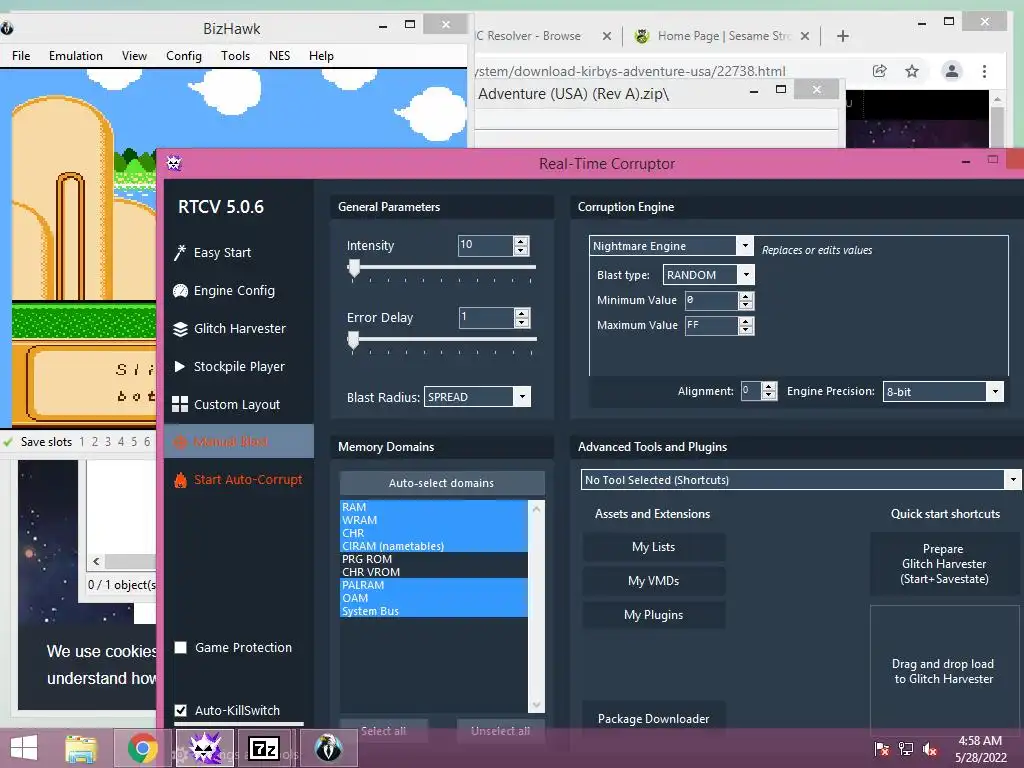
Task: Open My Plugins button
Action: [653, 615]
